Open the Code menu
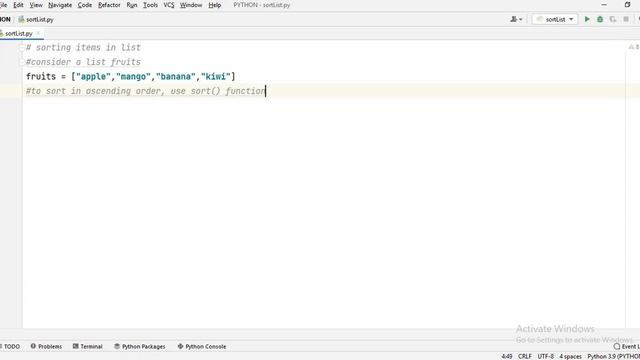Image resolution: width=640 pixels, height=360 pixels. click(84, 5)
